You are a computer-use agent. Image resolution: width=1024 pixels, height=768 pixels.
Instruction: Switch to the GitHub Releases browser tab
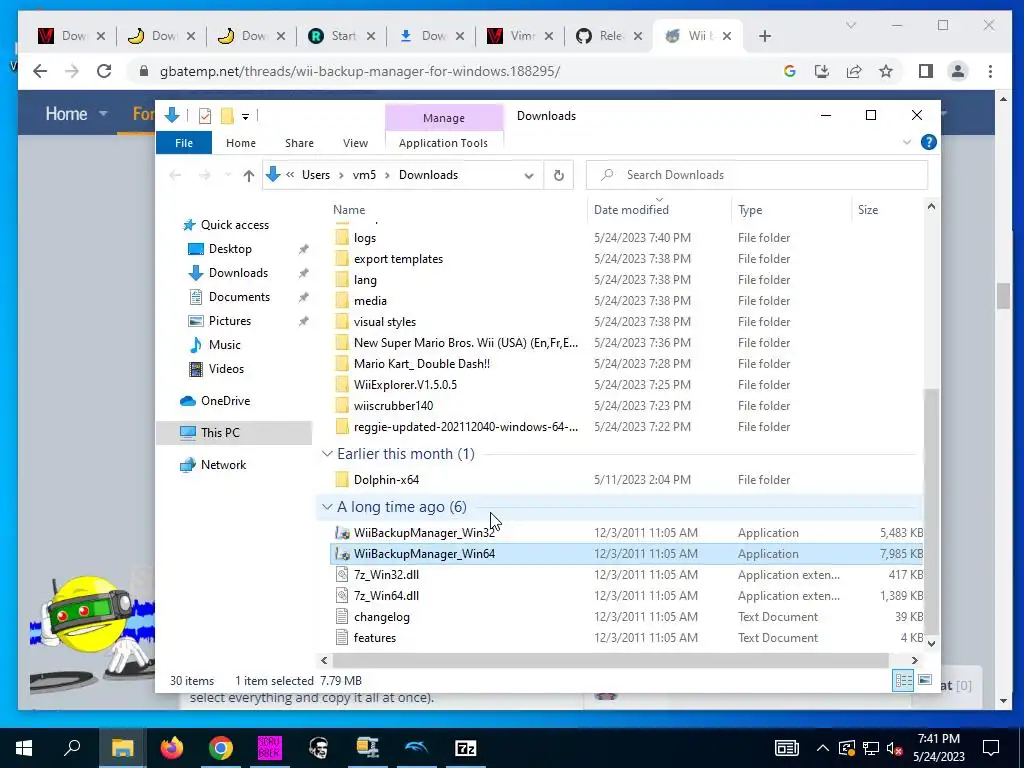[x=609, y=36]
